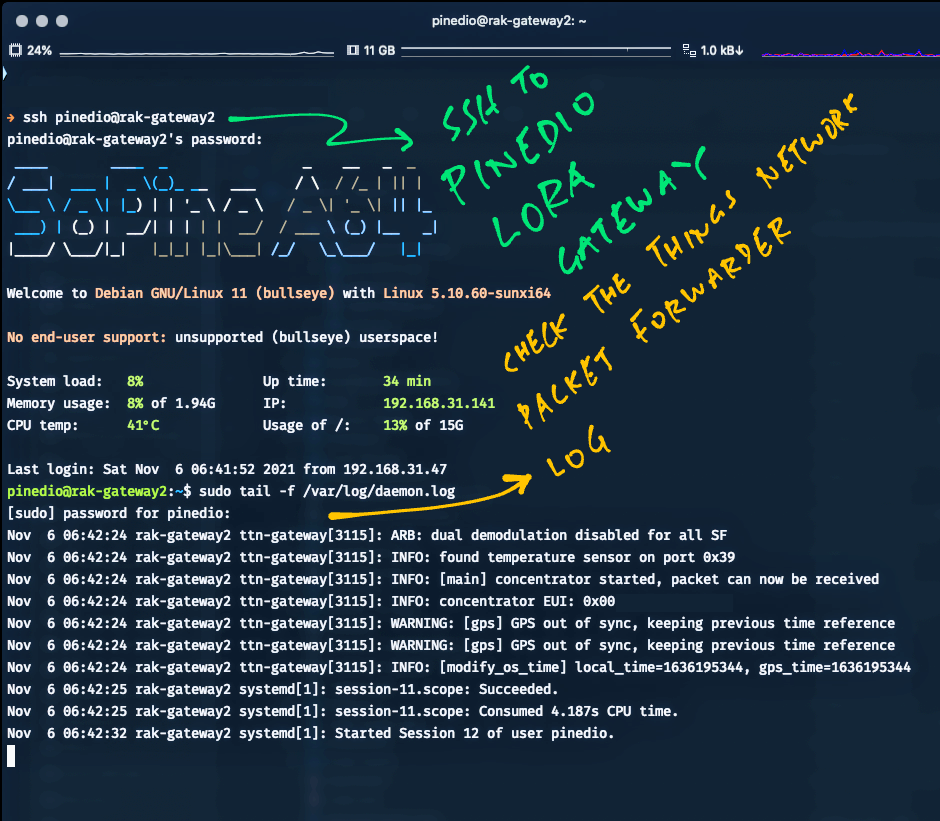
Task: Click the middle window control dot
Action: point(40,19)
